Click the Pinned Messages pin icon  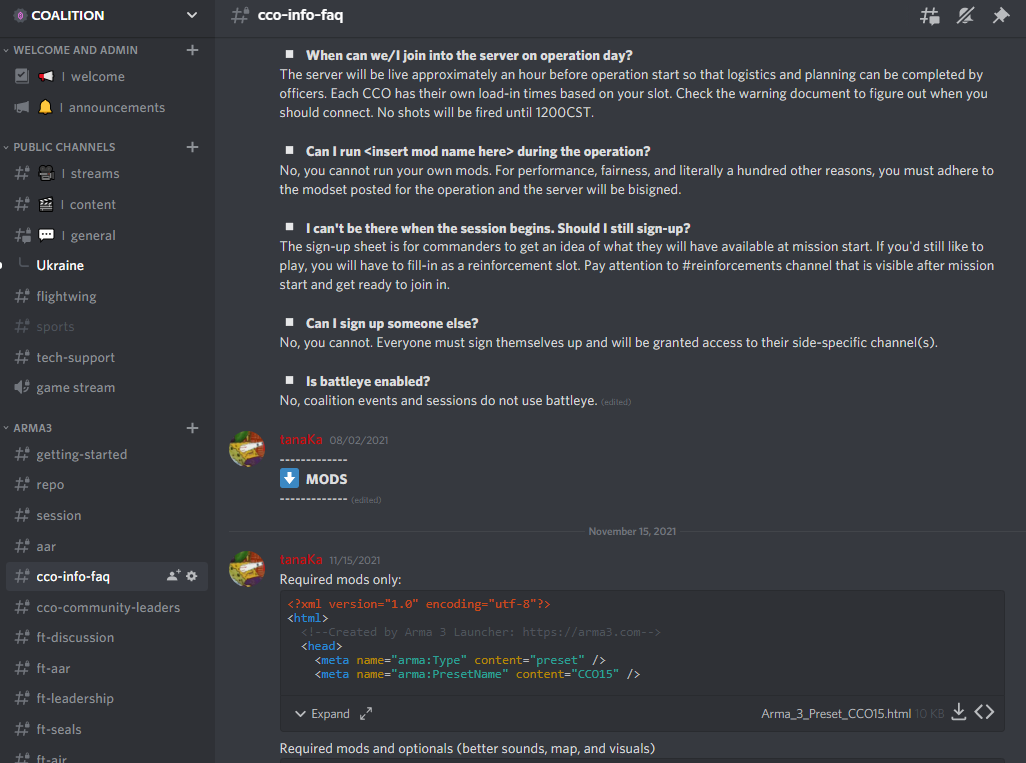click(x=1000, y=15)
